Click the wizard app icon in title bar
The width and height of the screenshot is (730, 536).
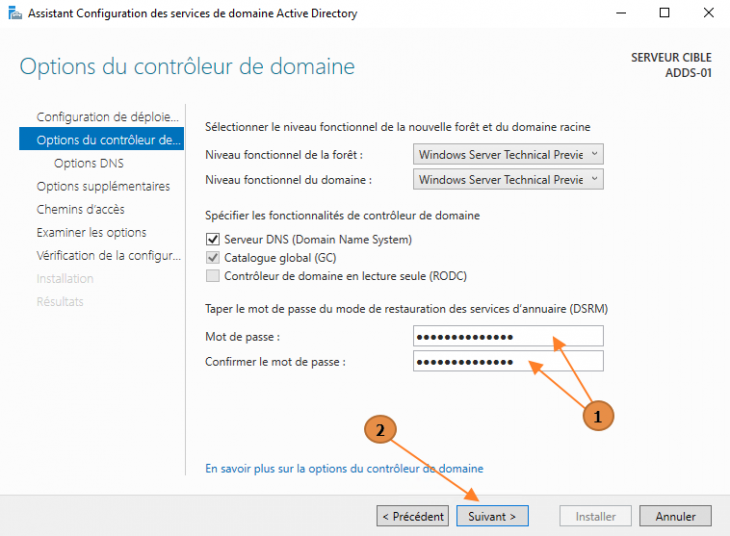[15, 13]
